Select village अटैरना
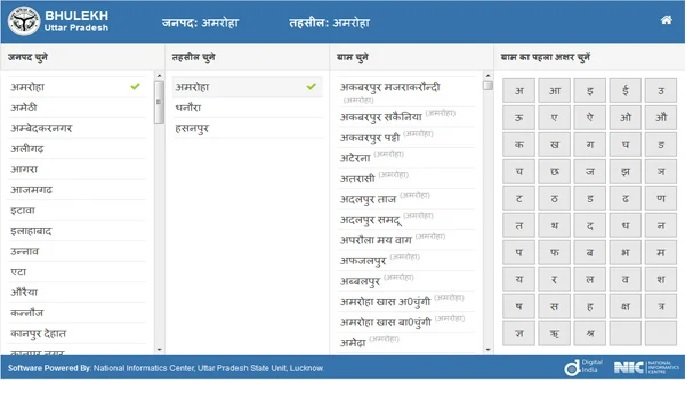Image resolution: width=697 pixels, height=404 pixels. tap(405, 157)
